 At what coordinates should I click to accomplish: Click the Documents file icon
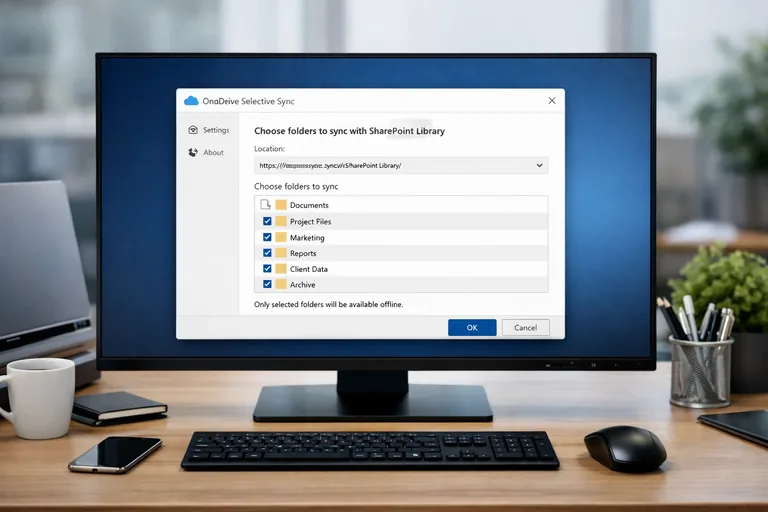(265, 204)
